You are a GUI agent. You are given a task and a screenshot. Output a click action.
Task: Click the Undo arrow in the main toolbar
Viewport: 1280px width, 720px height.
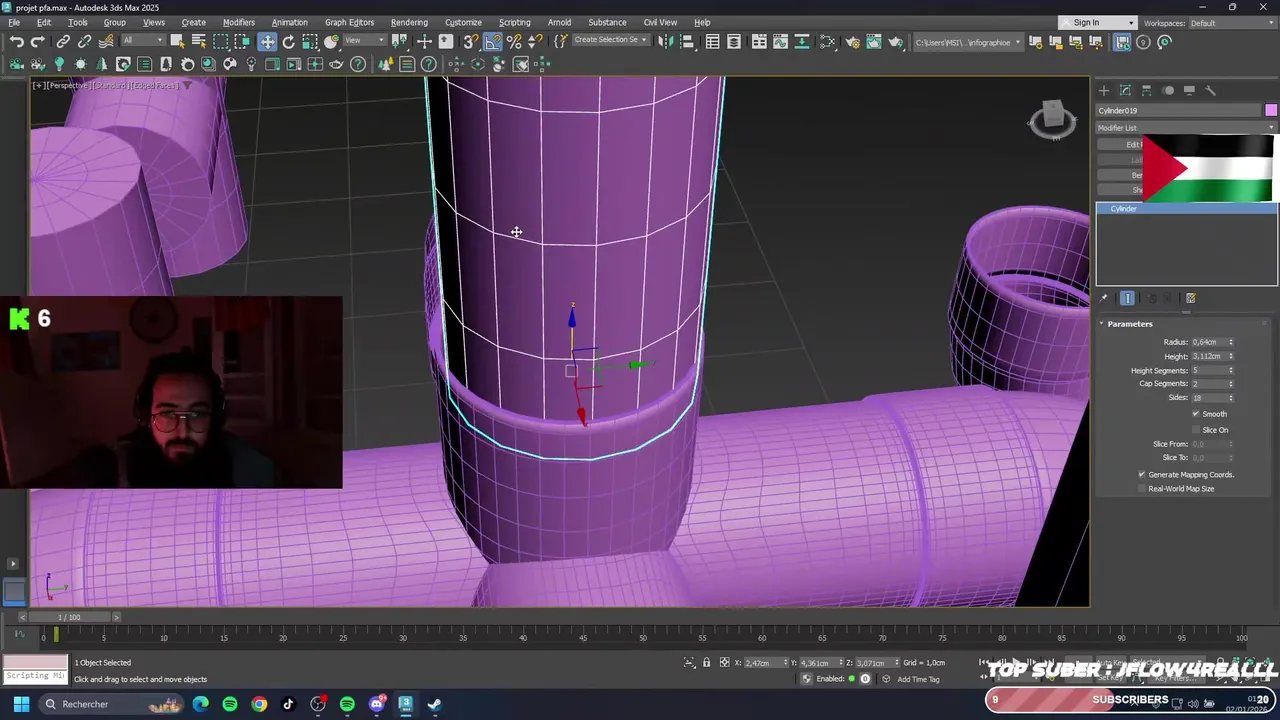pos(17,42)
